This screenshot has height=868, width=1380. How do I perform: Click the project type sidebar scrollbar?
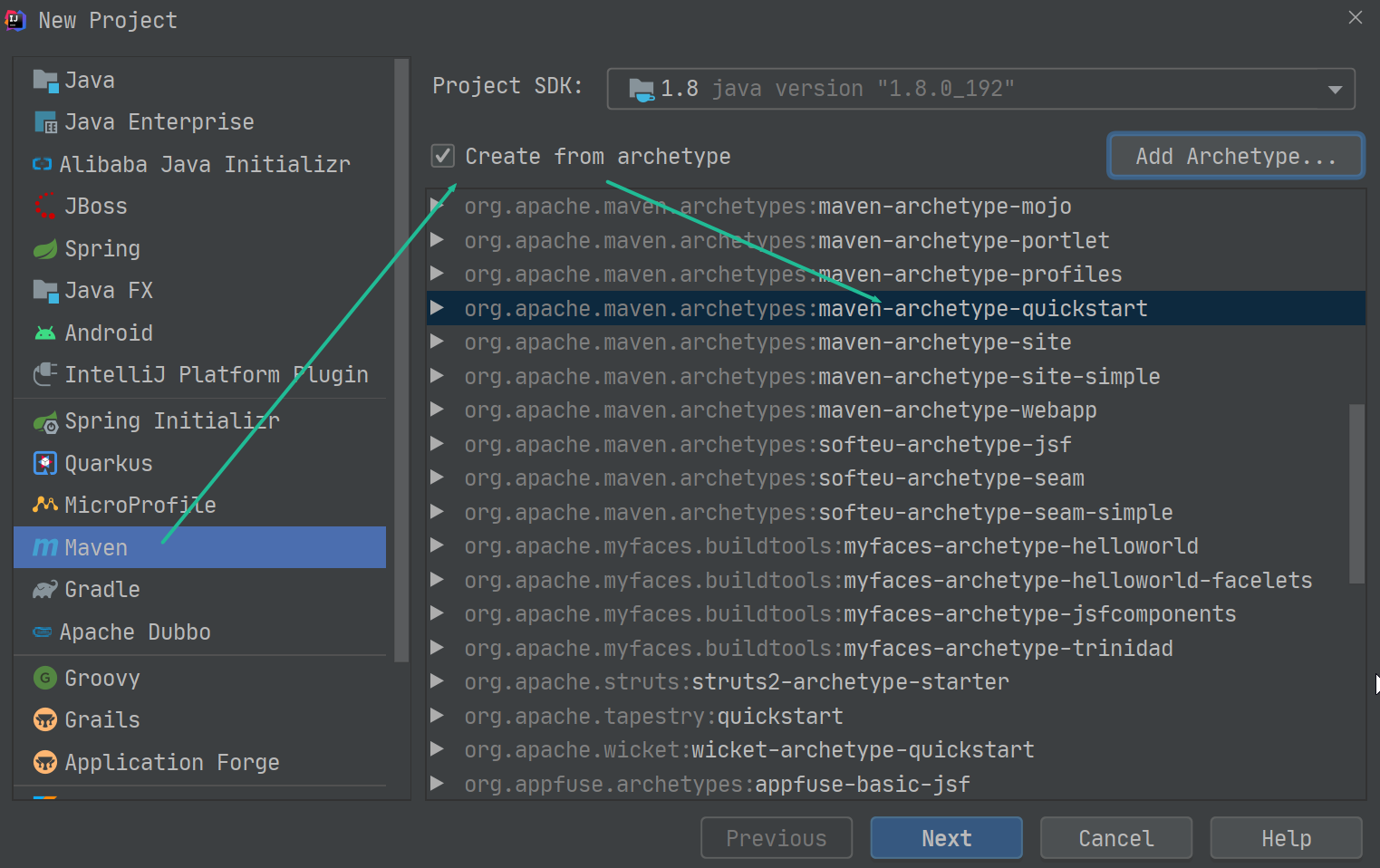pos(401,360)
